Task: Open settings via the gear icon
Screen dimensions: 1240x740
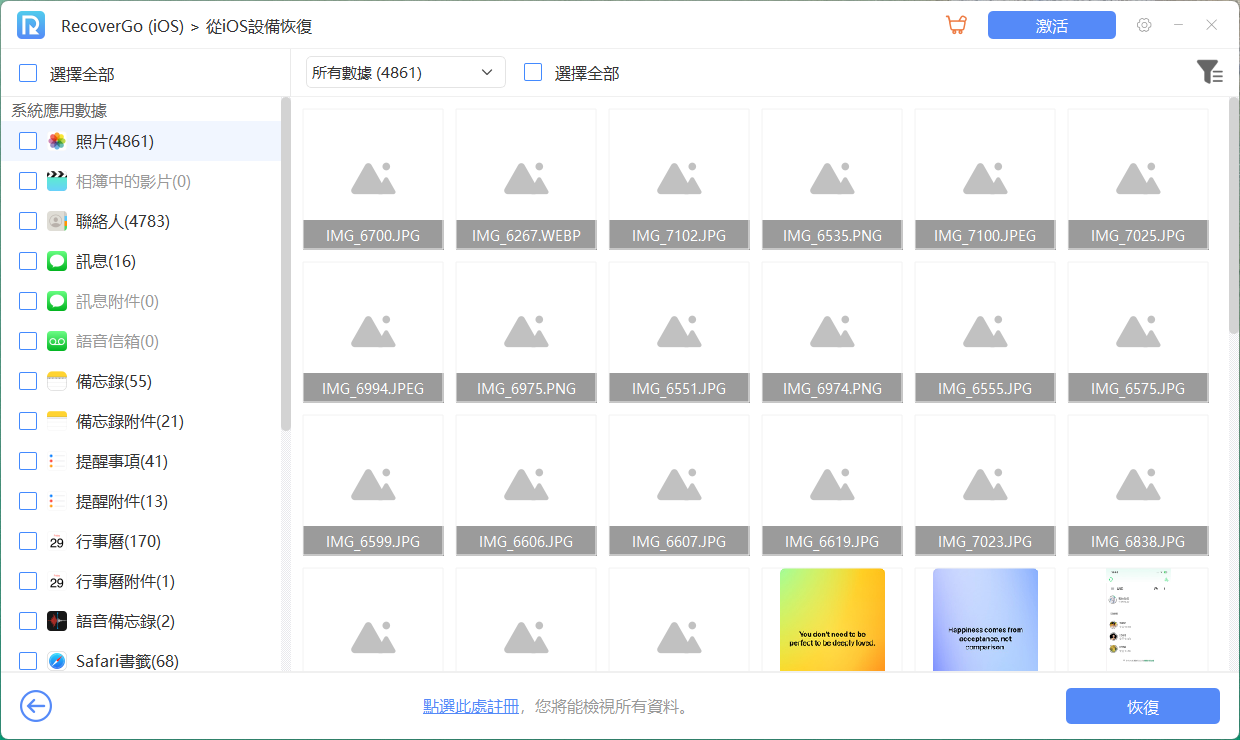Action: coord(1144,26)
